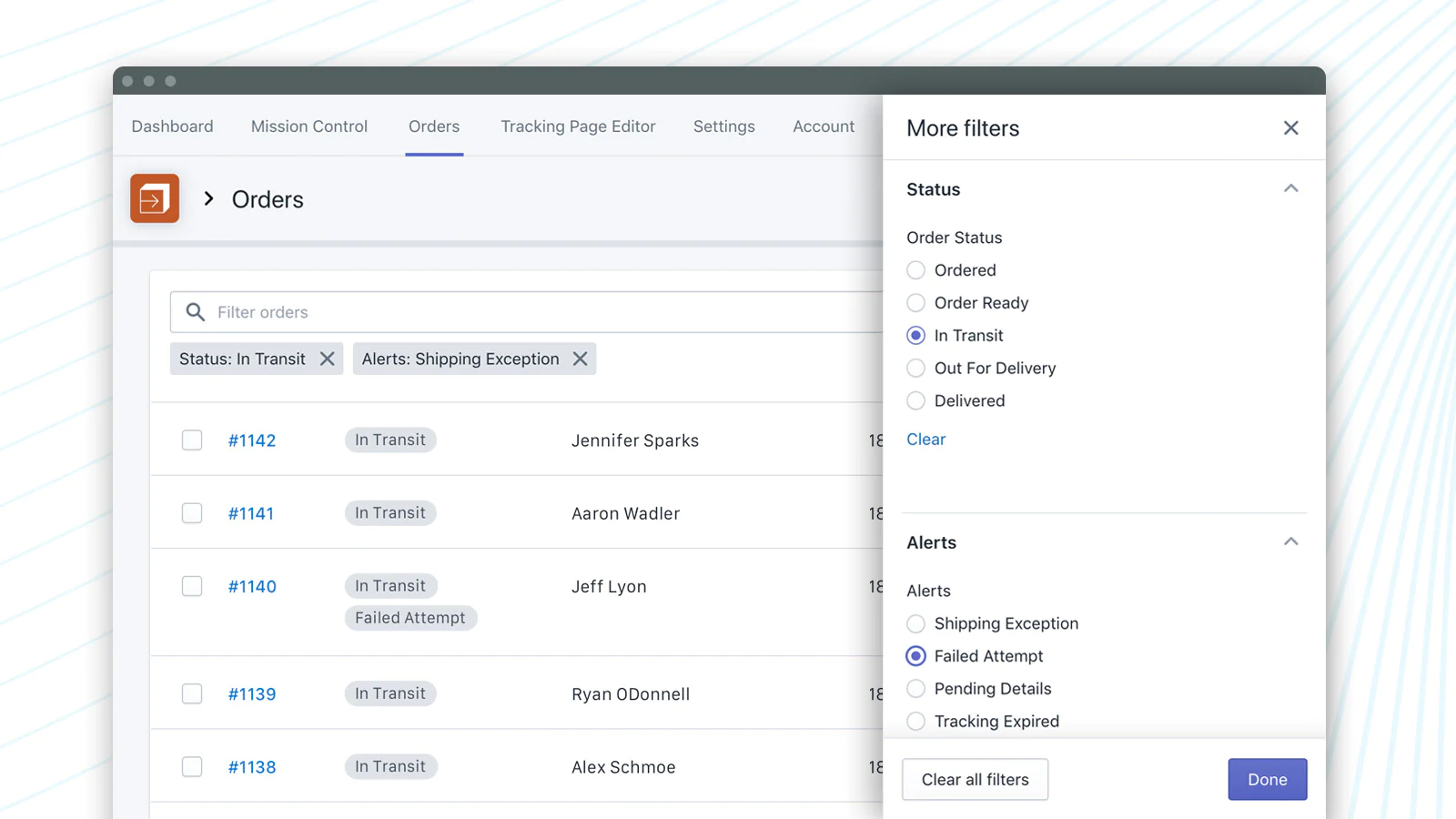Select the Ordered status radio button
Screen dimensions: 1456x819
click(916, 270)
